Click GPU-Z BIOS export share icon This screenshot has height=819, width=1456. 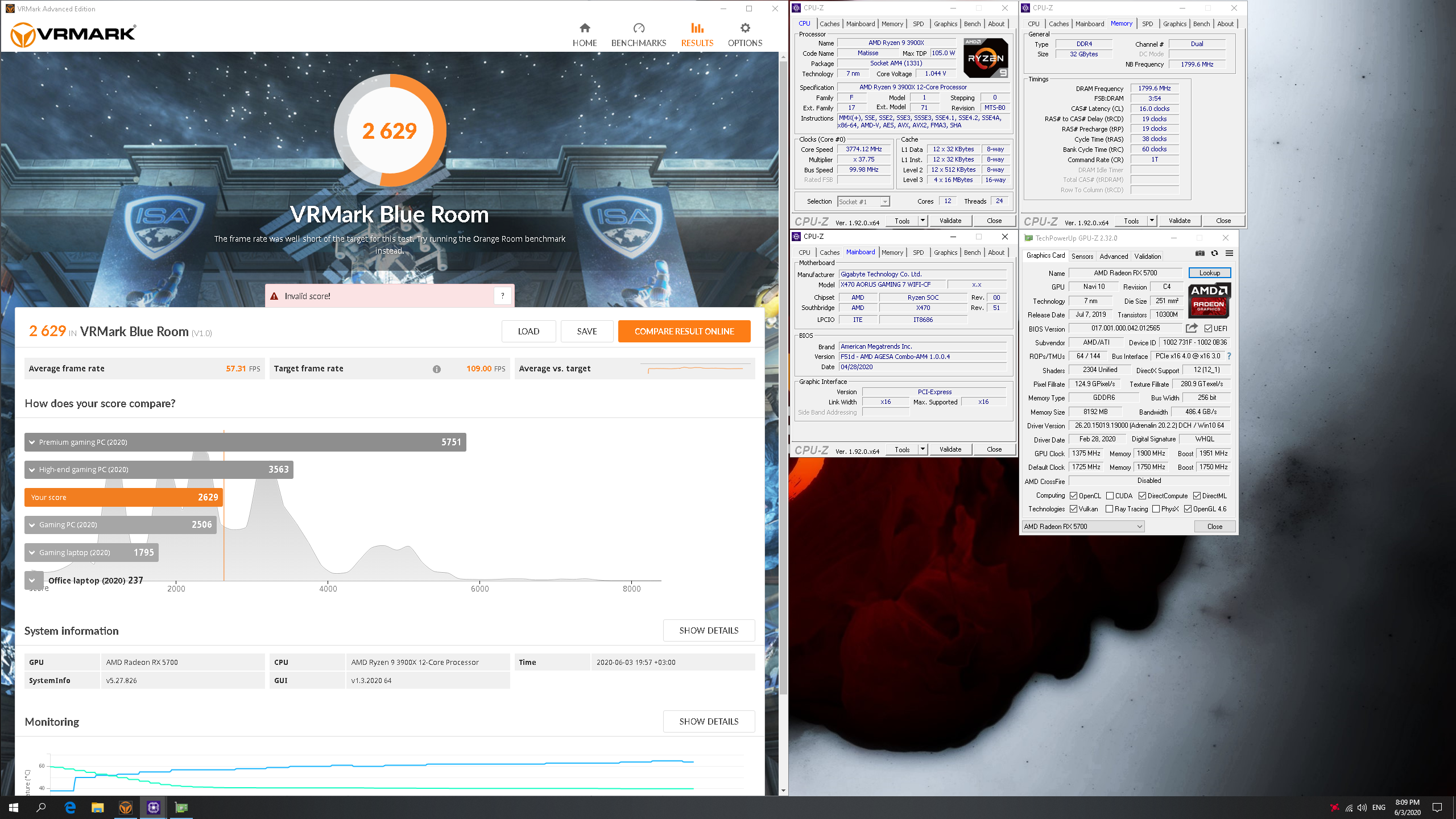point(1192,328)
